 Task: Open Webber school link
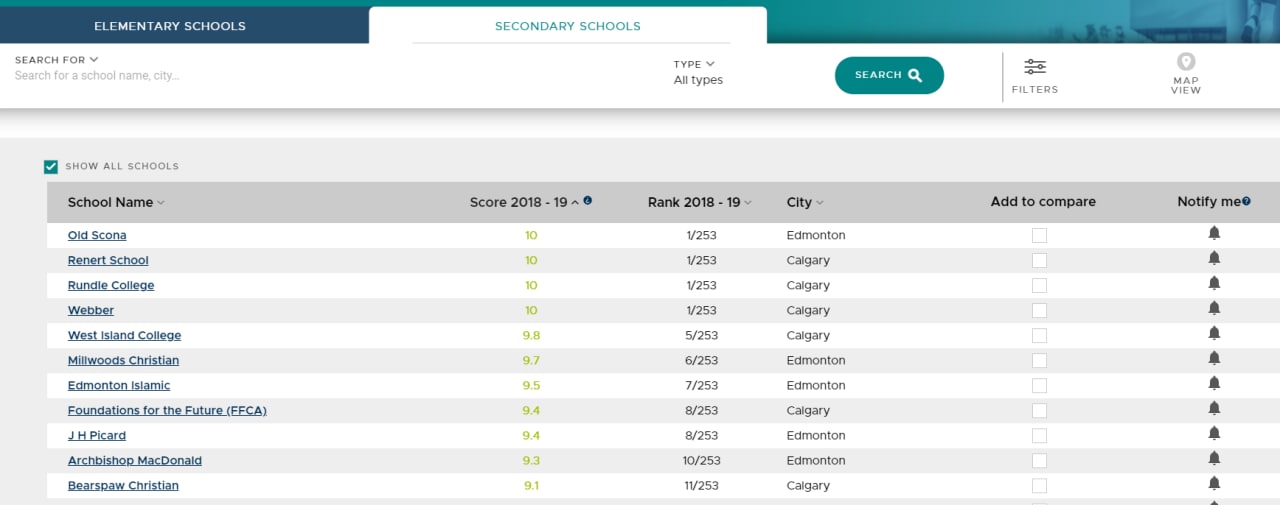click(91, 310)
